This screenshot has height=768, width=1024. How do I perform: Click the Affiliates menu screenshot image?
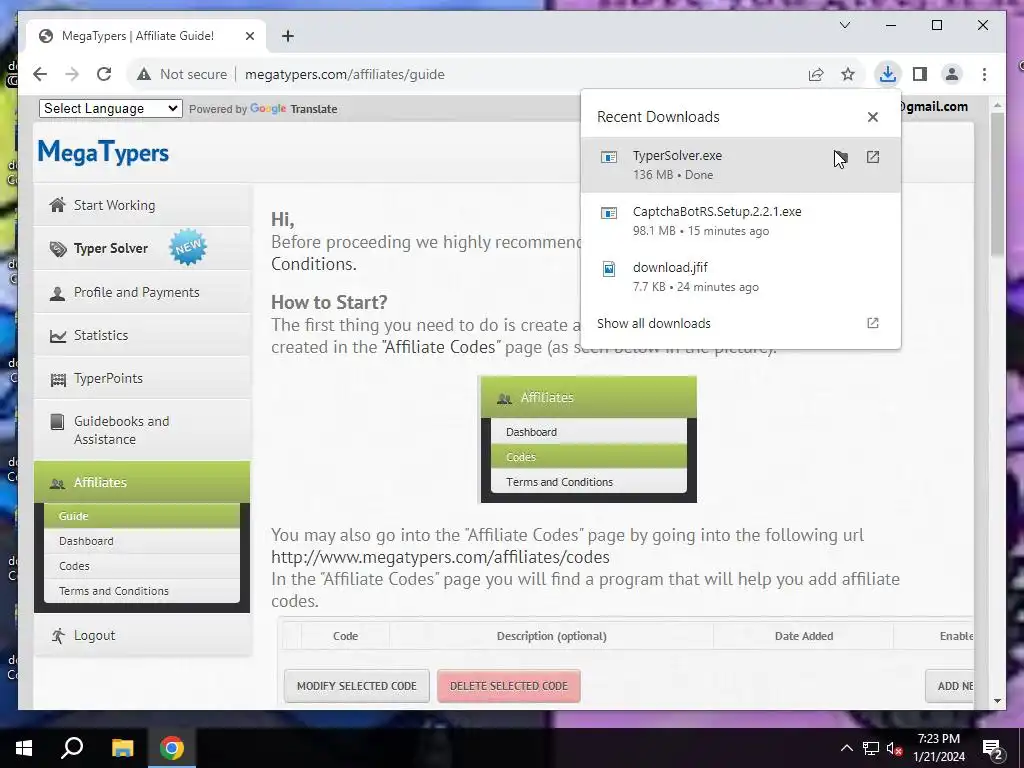[588, 440]
